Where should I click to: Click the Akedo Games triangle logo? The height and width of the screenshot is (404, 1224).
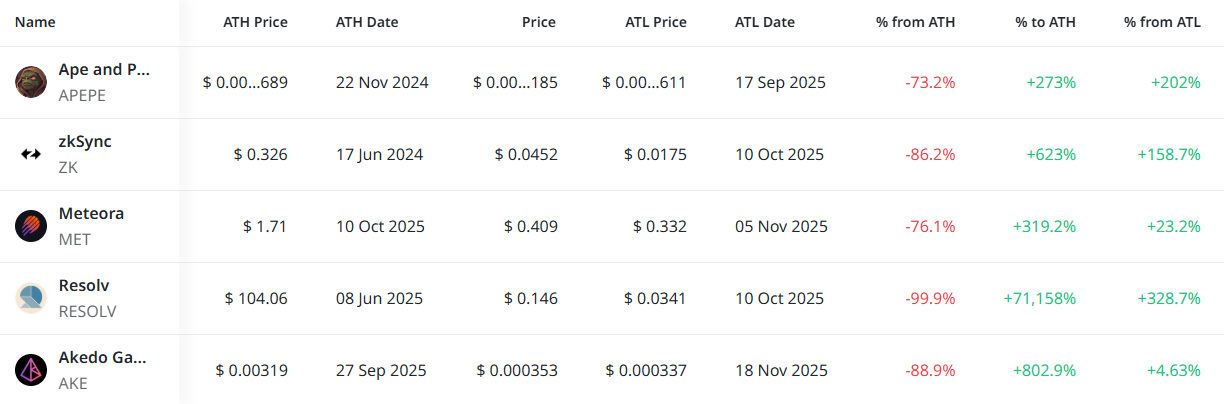pyautogui.click(x=31, y=370)
